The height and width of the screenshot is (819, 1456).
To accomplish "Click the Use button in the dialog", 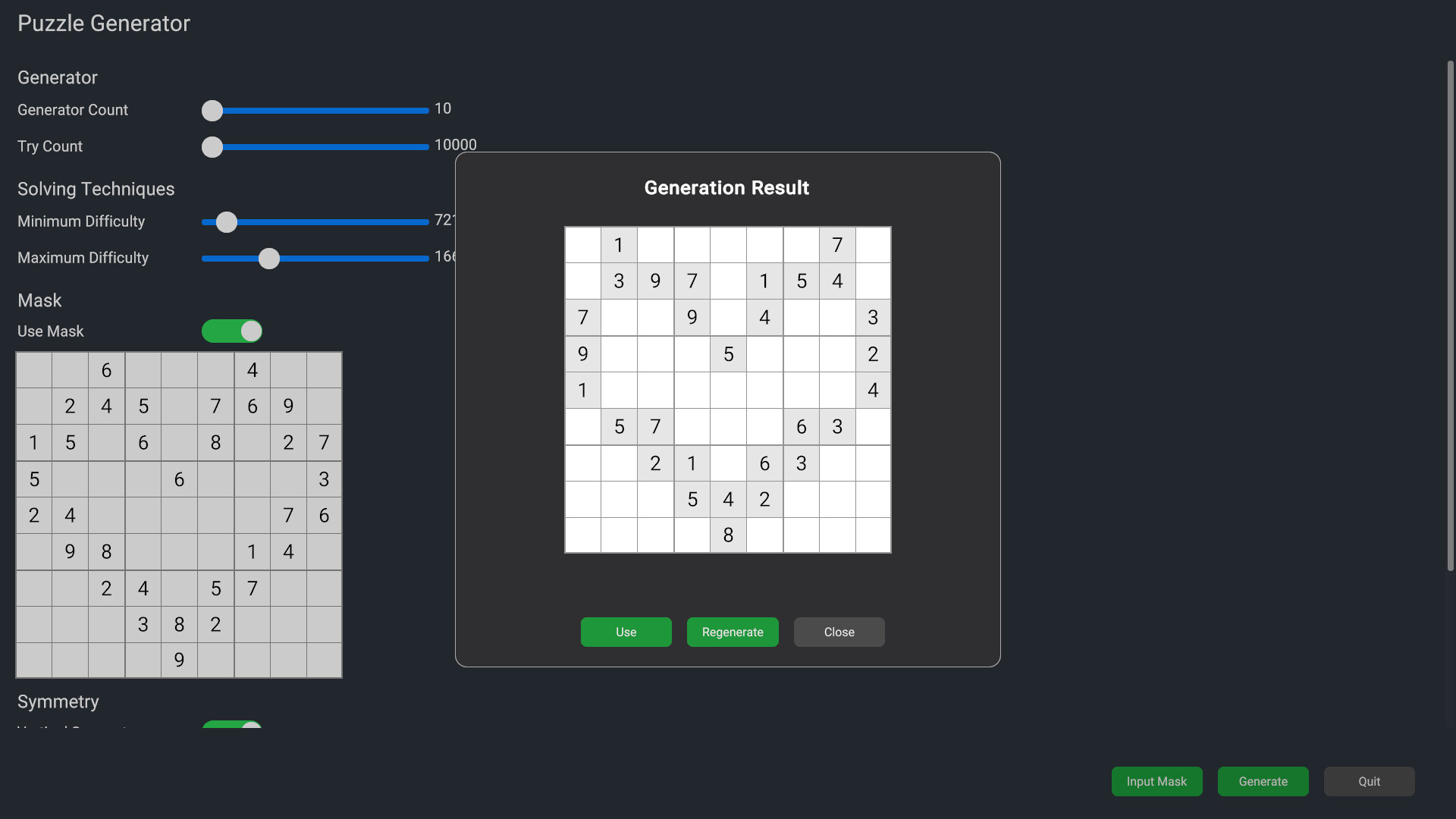I will pos(626,632).
